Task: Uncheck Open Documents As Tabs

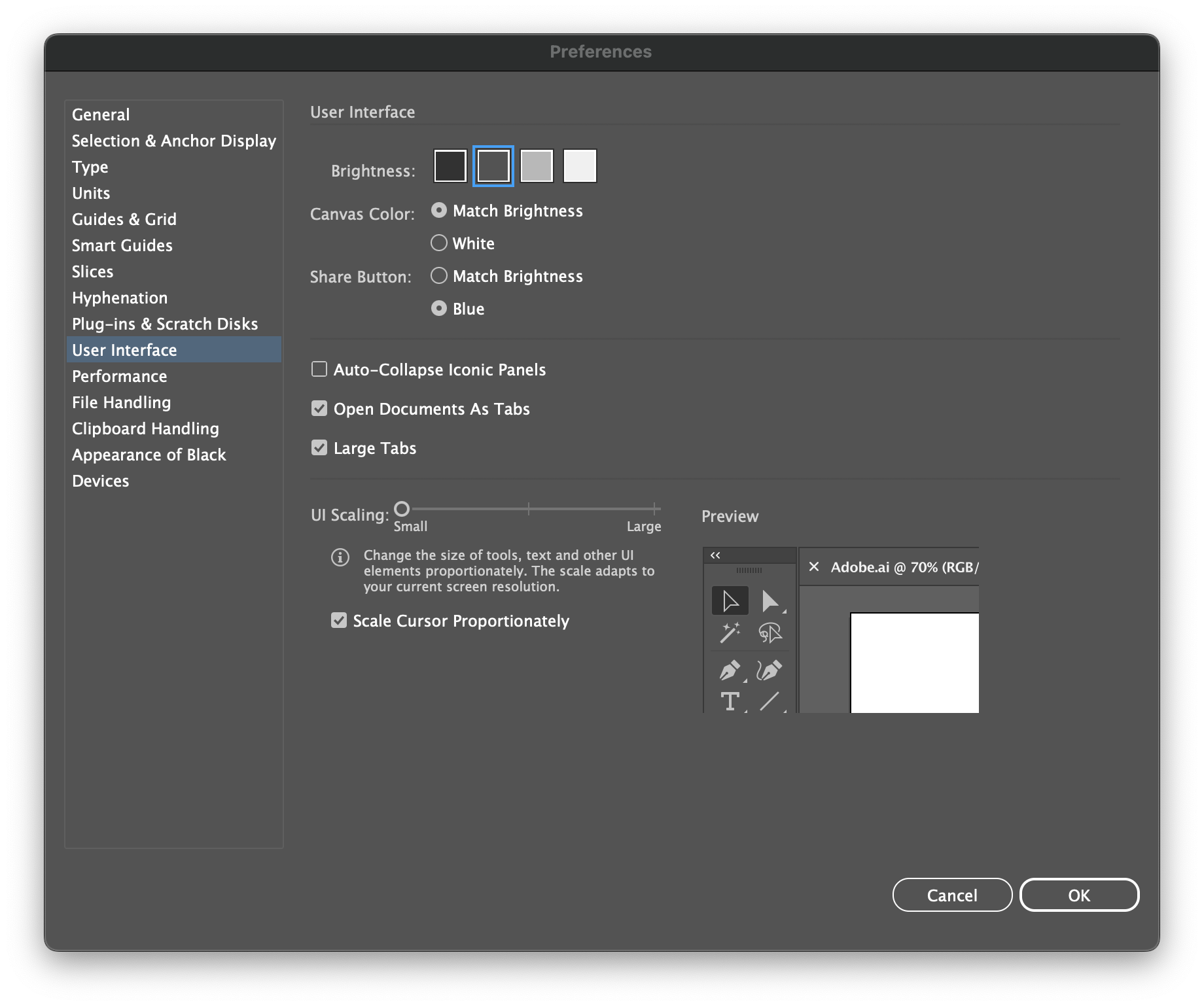Action: click(319, 409)
